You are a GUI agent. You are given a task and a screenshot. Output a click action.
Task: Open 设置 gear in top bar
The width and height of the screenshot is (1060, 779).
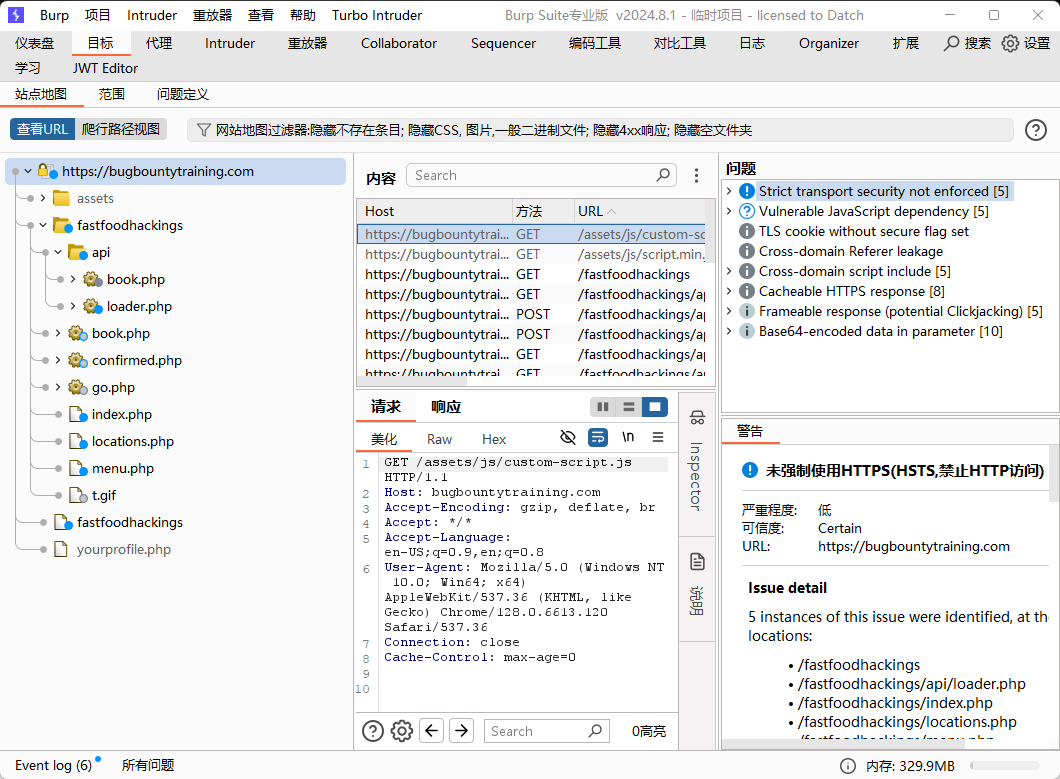click(1010, 43)
